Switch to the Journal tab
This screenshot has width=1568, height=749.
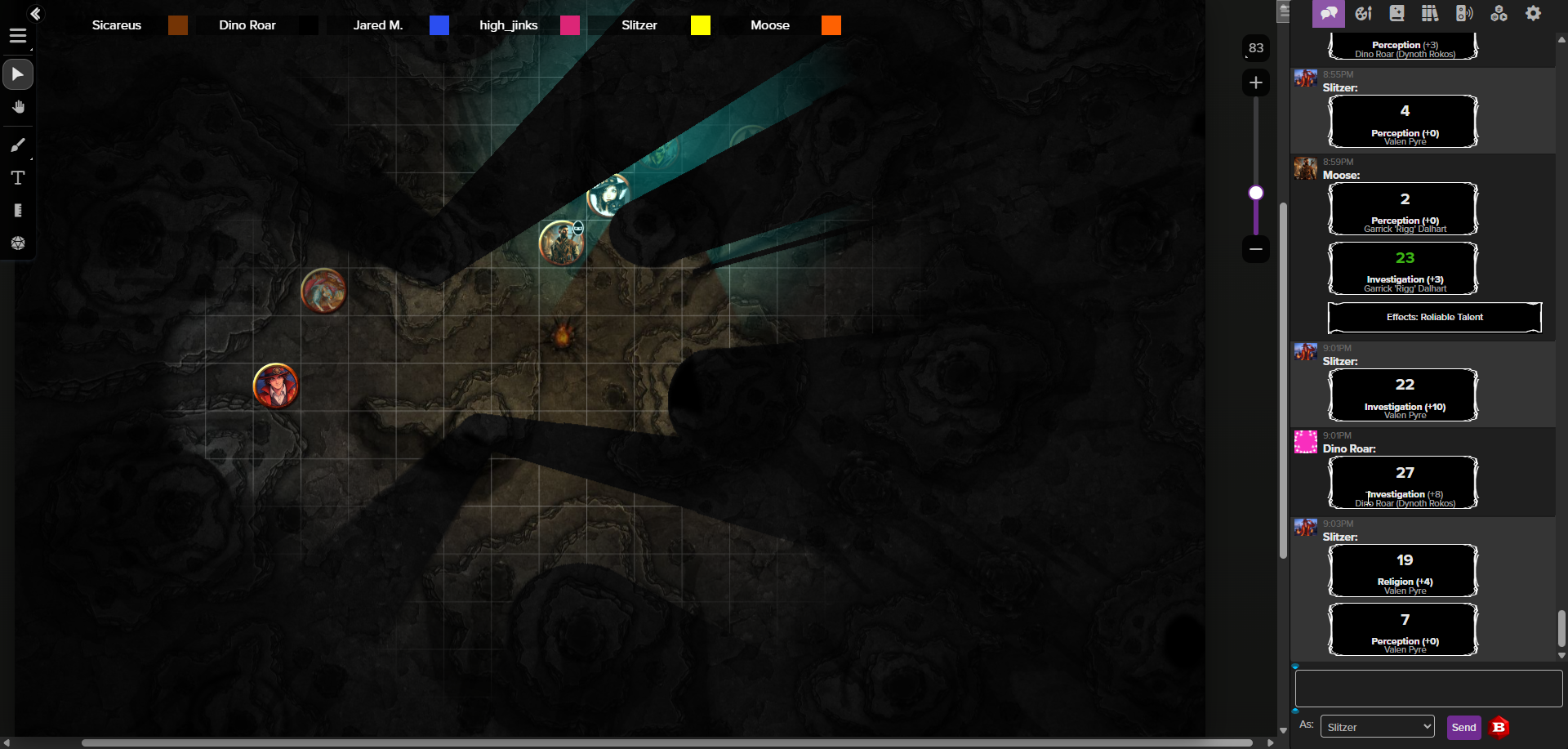pyautogui.click(x=1396, y=13)
